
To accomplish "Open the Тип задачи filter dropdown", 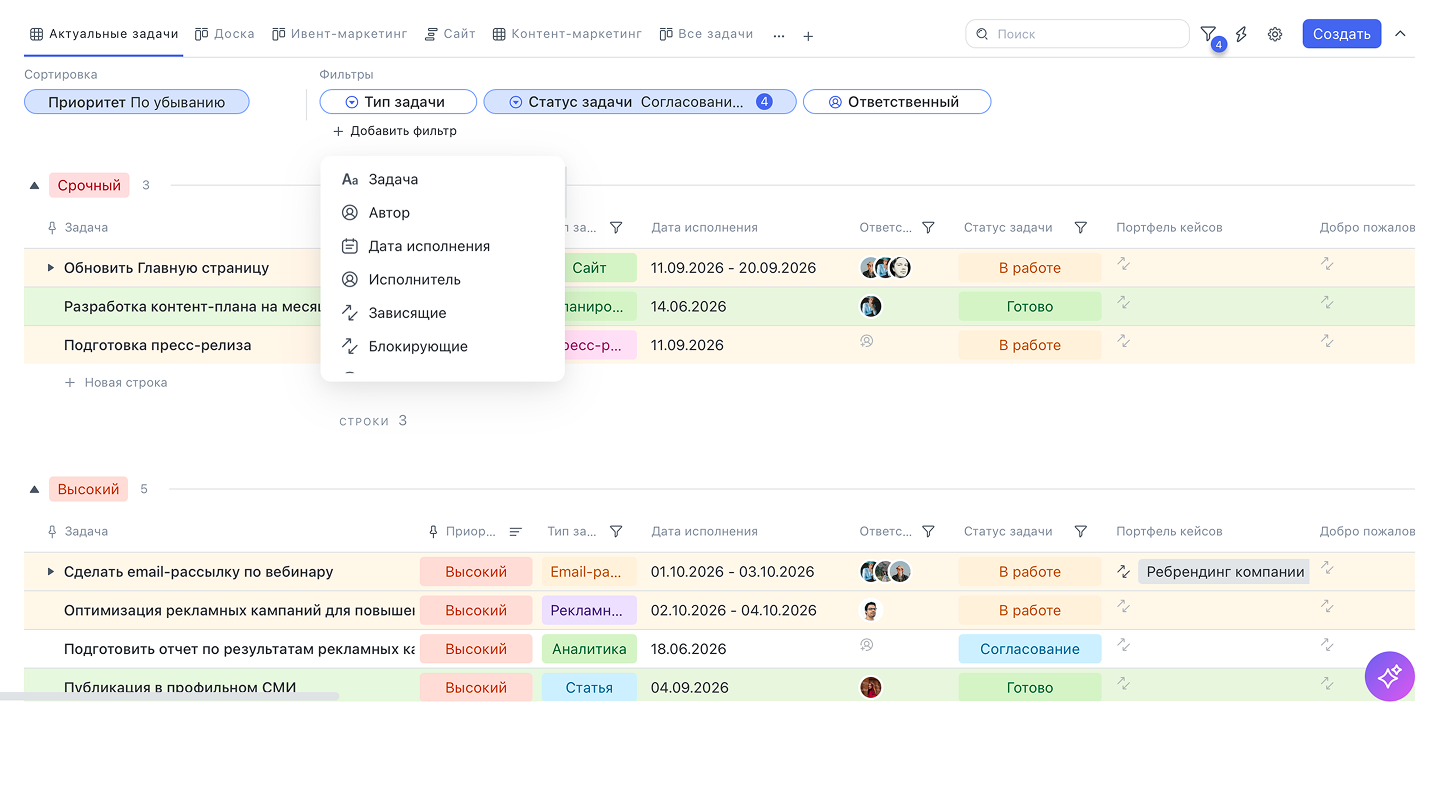I will (396, 102).
